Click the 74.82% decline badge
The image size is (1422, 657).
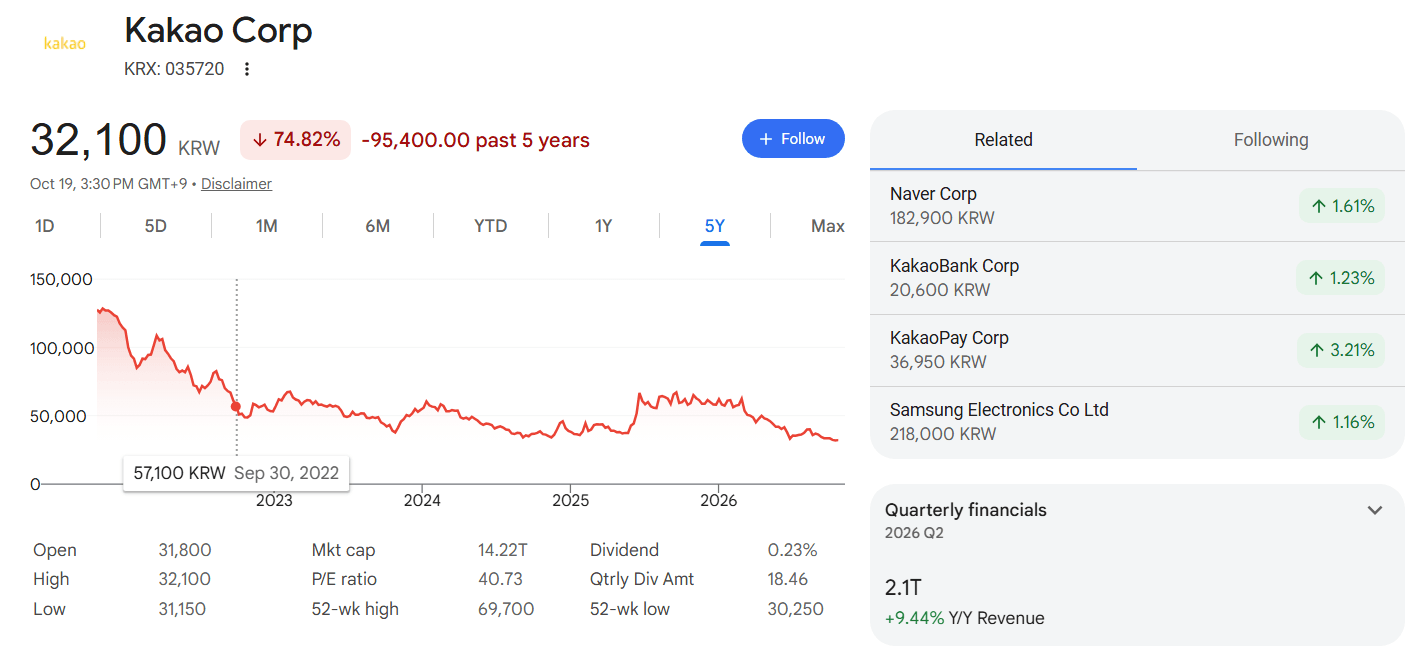pyautogui.click(x=296, y=140)
